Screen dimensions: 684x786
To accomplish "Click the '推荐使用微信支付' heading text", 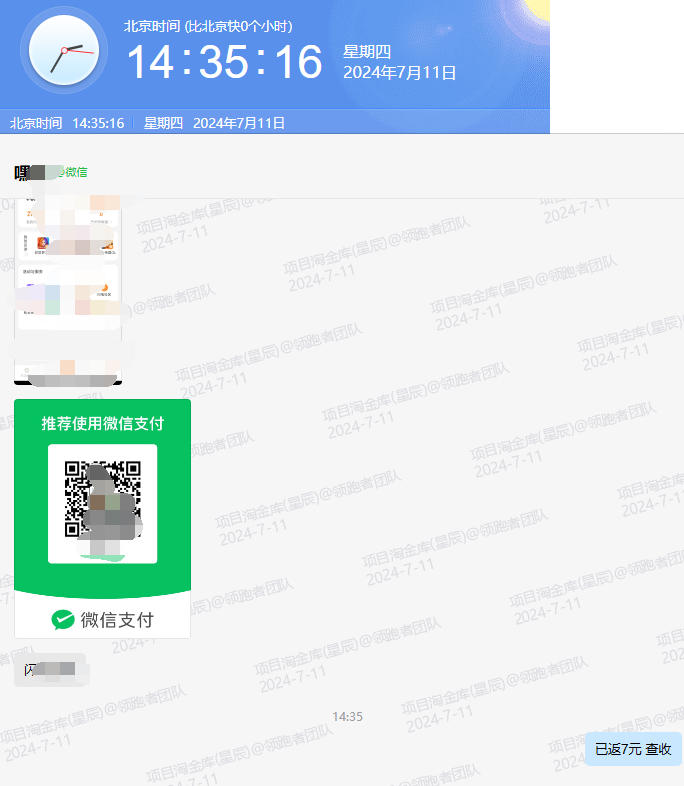I will pyautogui.click(x=102, y=423).
